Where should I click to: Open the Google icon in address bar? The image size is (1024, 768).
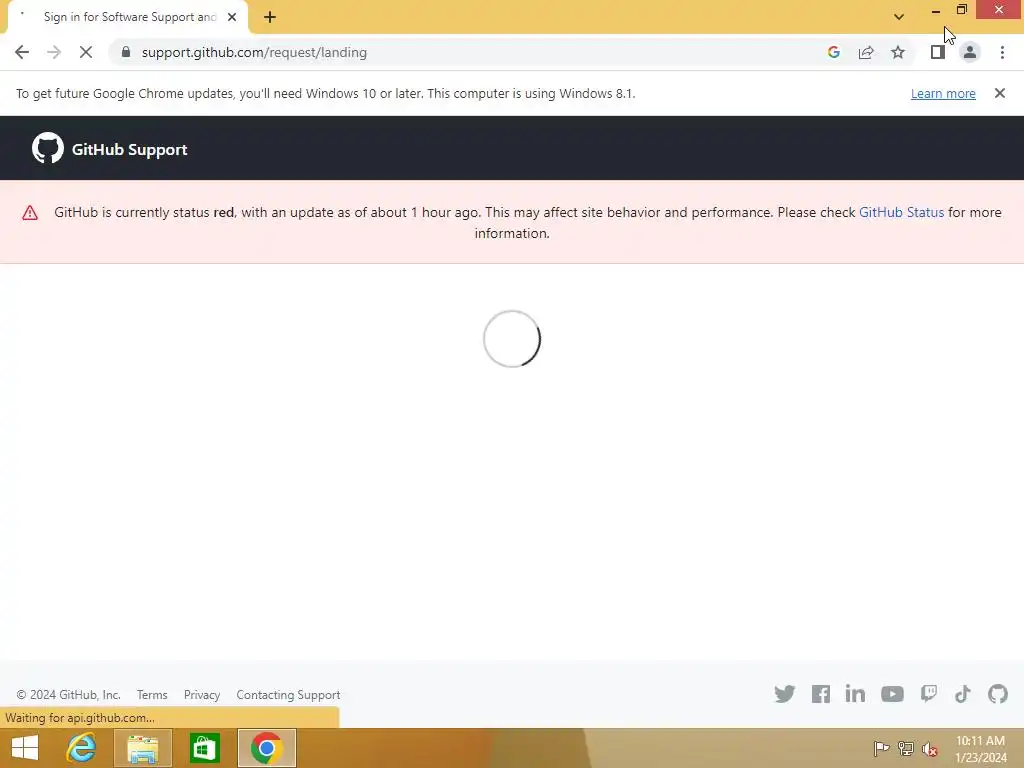[x=833, y=52]
